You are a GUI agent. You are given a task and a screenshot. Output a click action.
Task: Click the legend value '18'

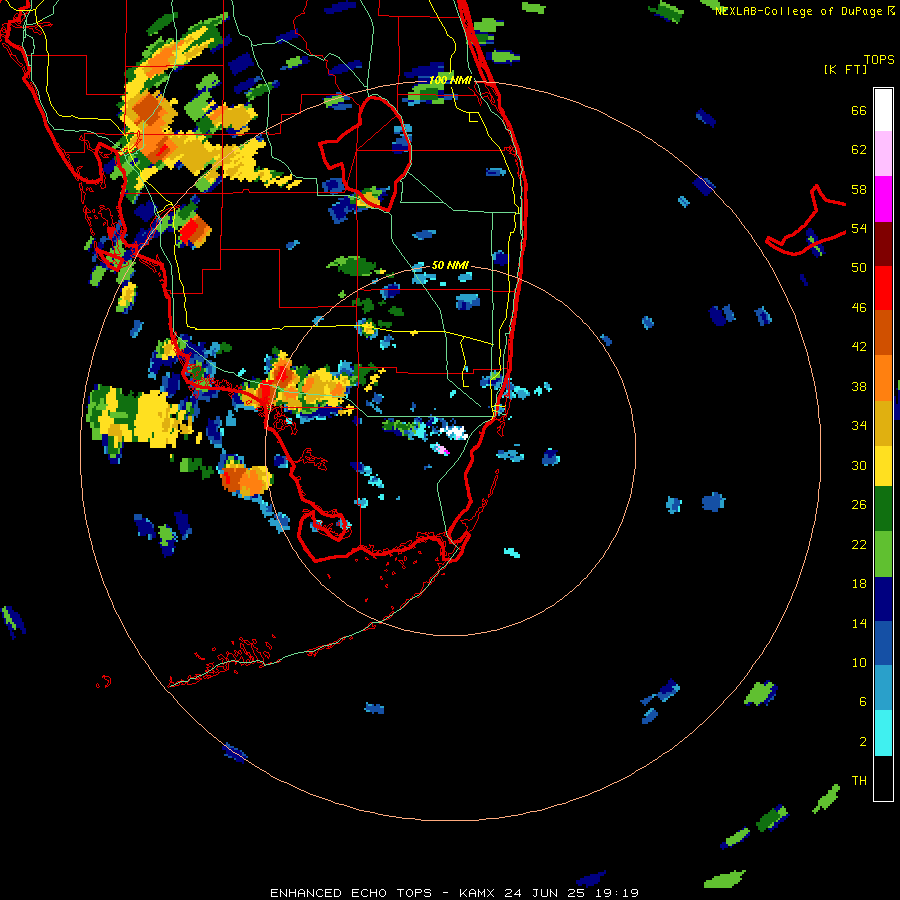(859, 584)
